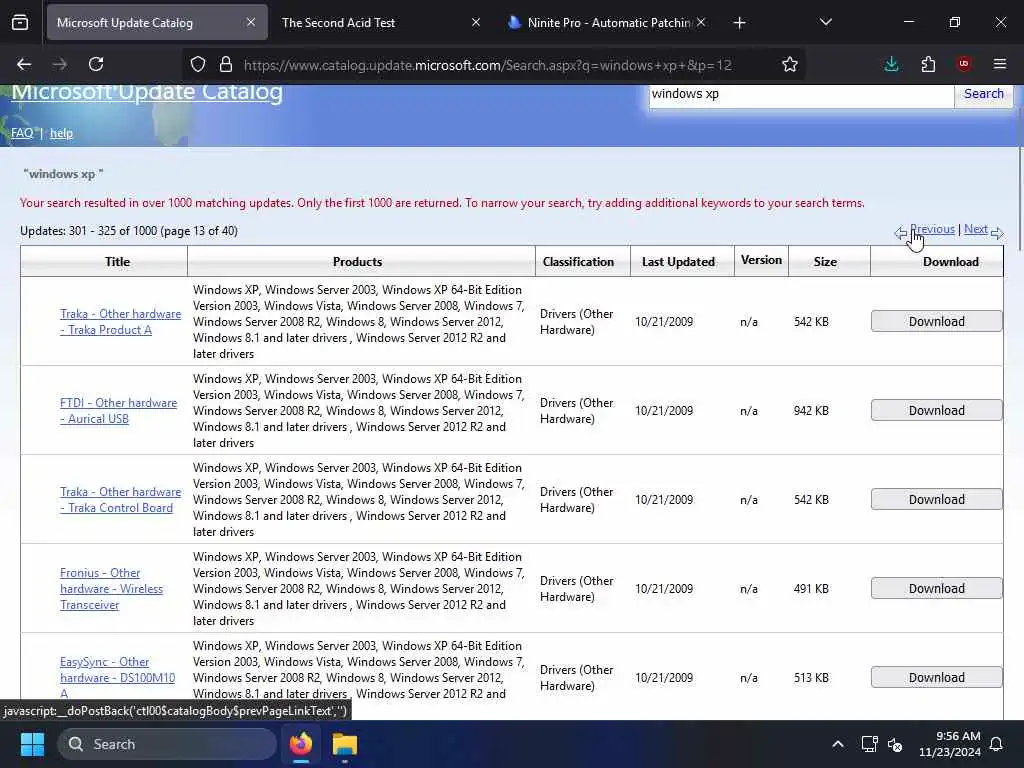This screenshot has height=768, width=1024.
Task: Sort results by Version column header
Action: coord(761,260)
